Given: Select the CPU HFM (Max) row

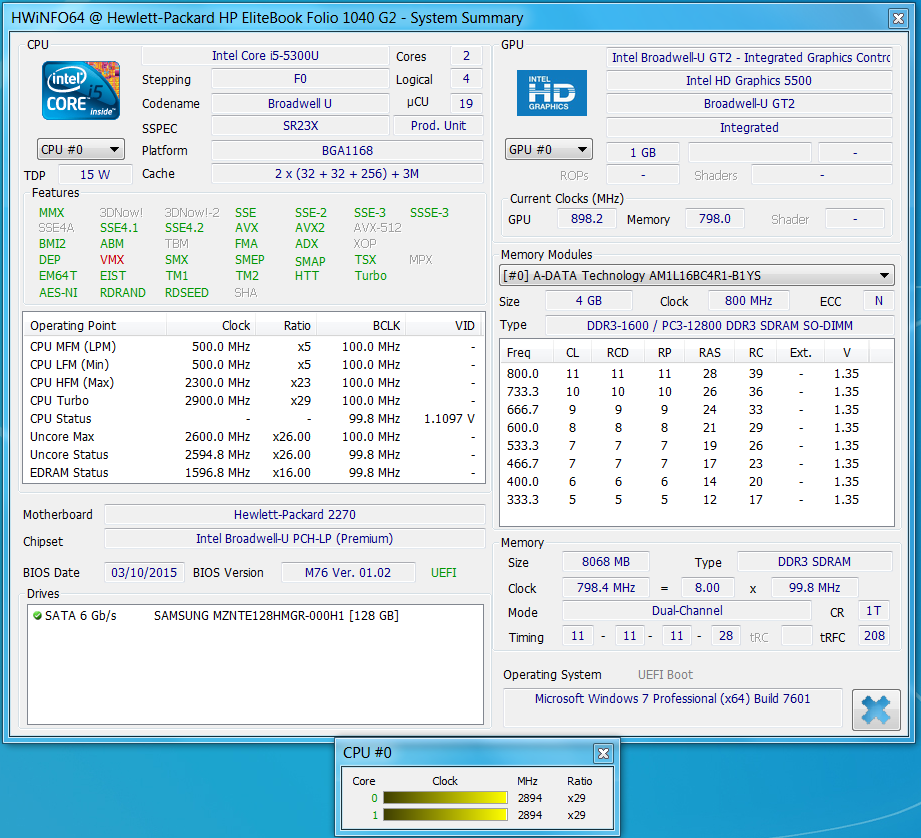Looking at the screenshot, I should (253, 383).
